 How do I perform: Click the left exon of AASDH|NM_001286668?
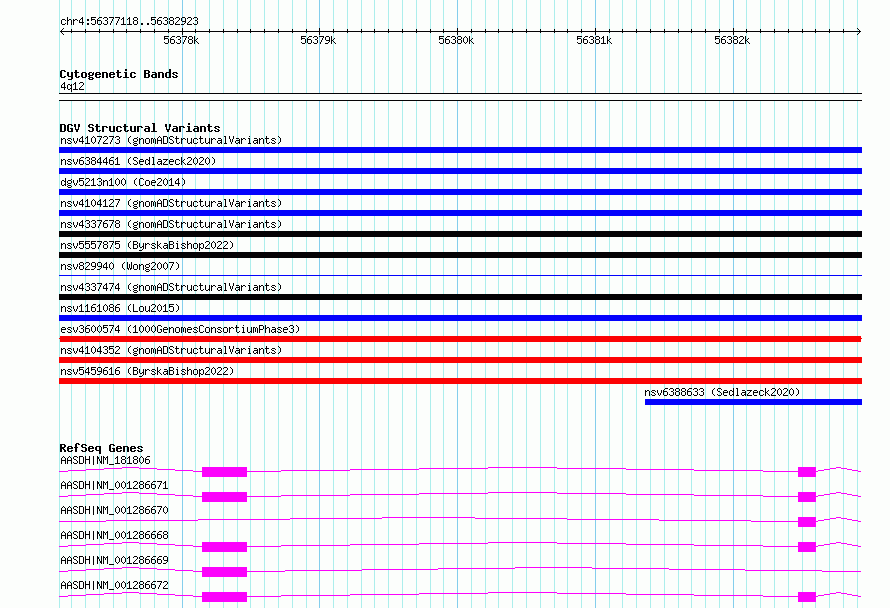coord(225,547)
